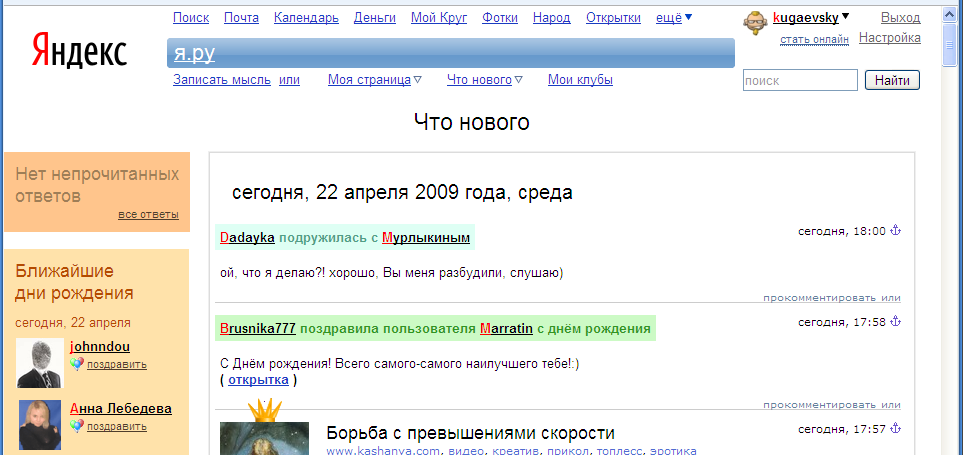Open the Поиск service link

point(191,18)
